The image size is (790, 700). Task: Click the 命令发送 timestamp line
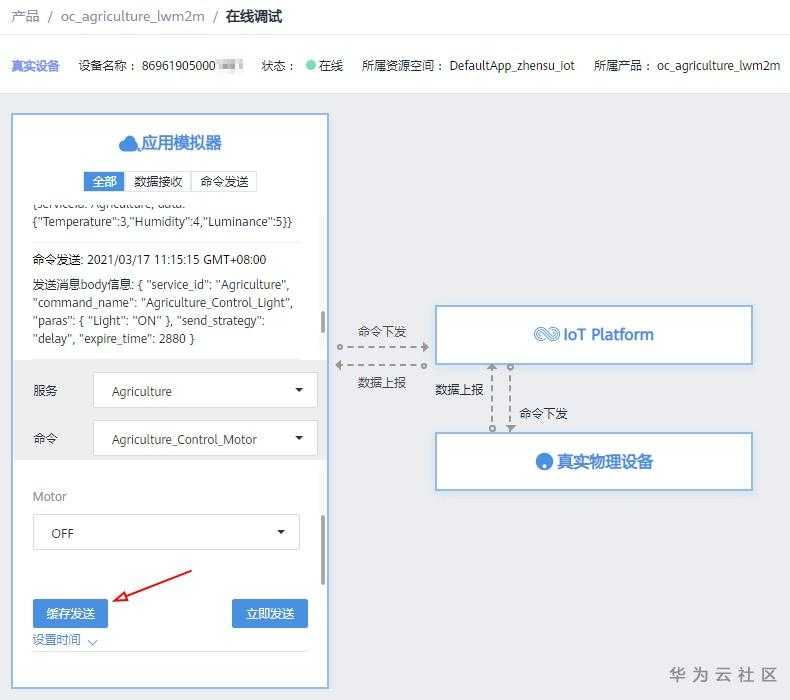[150, 260]
